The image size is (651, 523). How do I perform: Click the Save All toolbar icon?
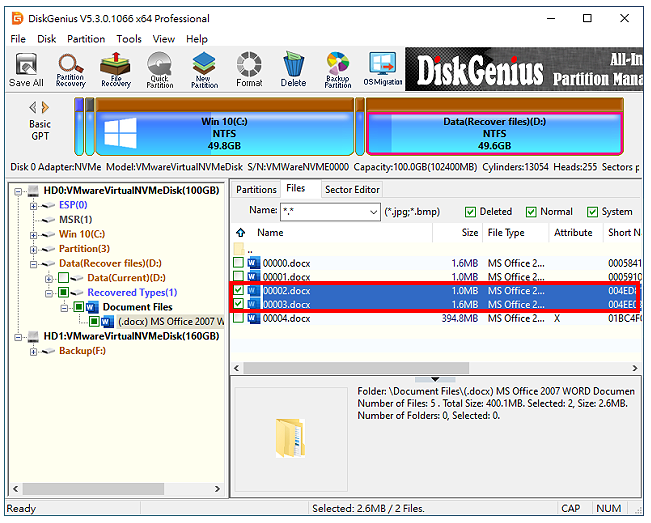(x=27, y=70)
